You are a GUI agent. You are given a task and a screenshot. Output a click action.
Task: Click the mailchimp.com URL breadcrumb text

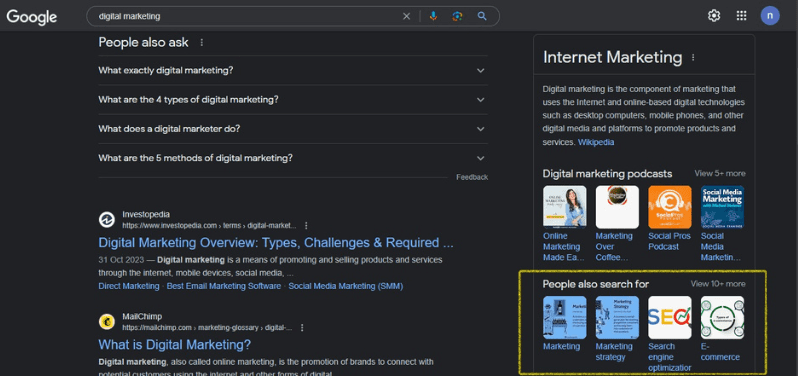[x=207, y=328]
